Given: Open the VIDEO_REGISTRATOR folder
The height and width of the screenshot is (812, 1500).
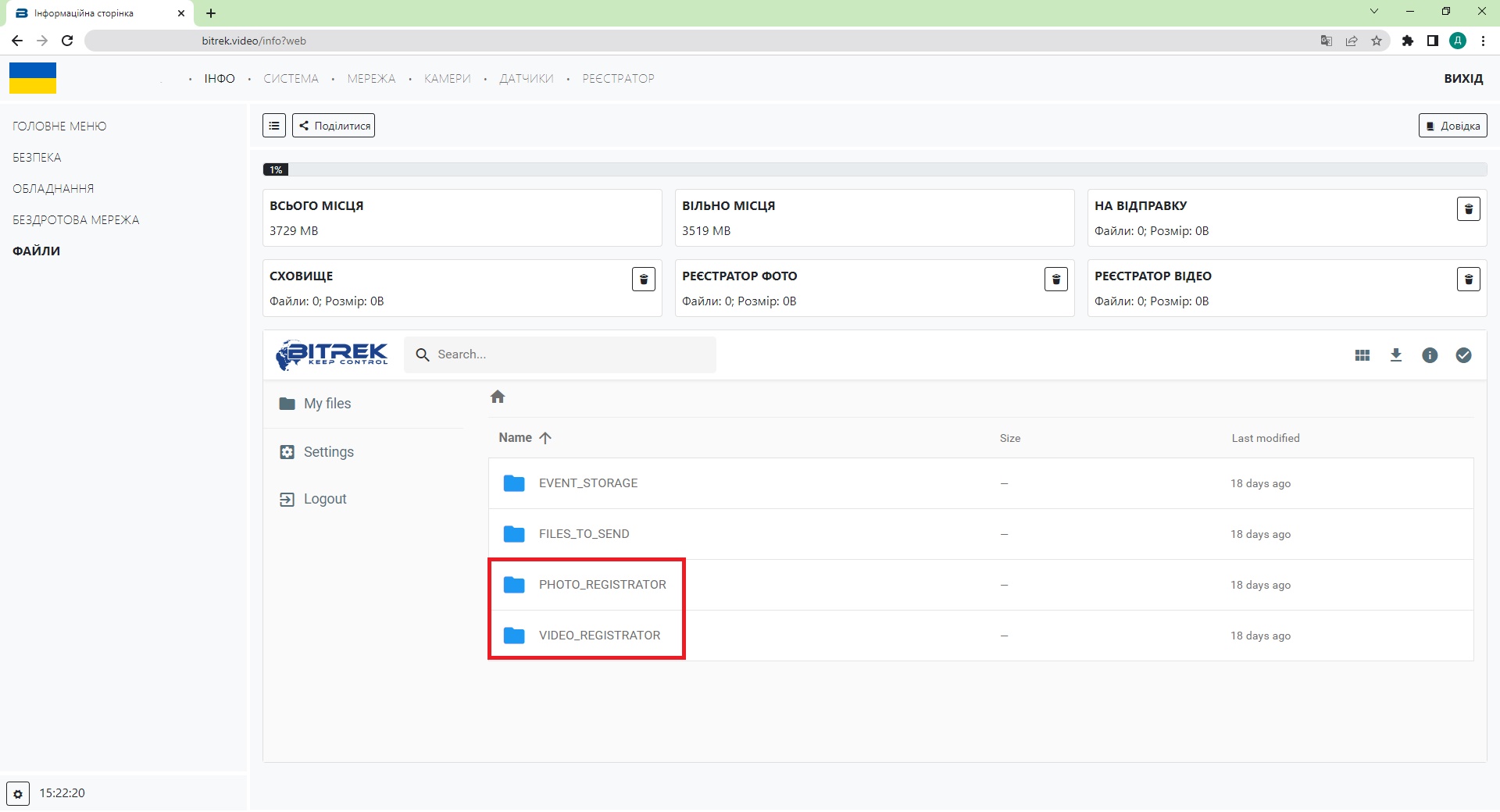Looking at the screenshot, I should pyautogui.click(x=598, y=636).
